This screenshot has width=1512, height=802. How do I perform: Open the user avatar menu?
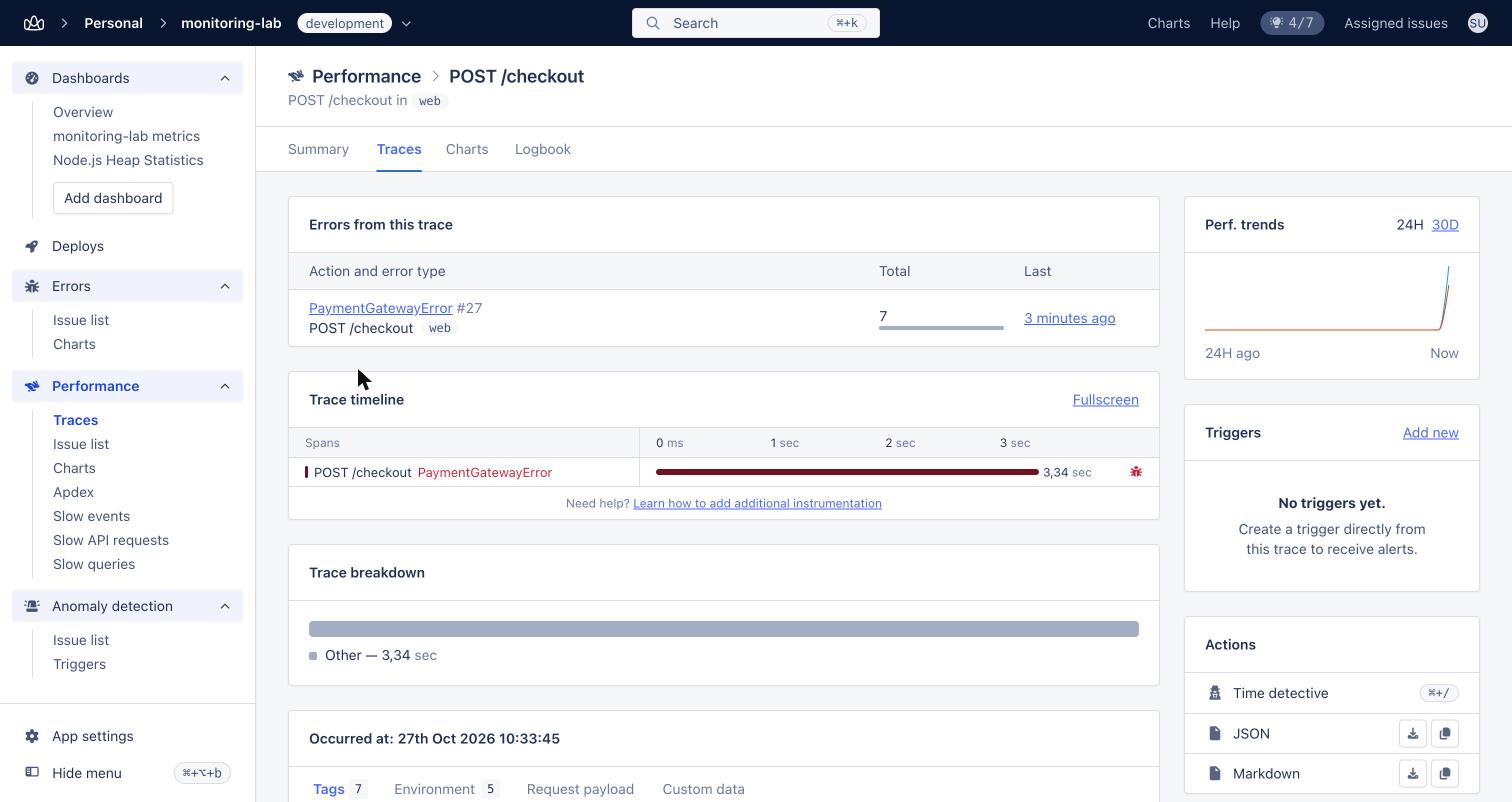point(1477,23)
